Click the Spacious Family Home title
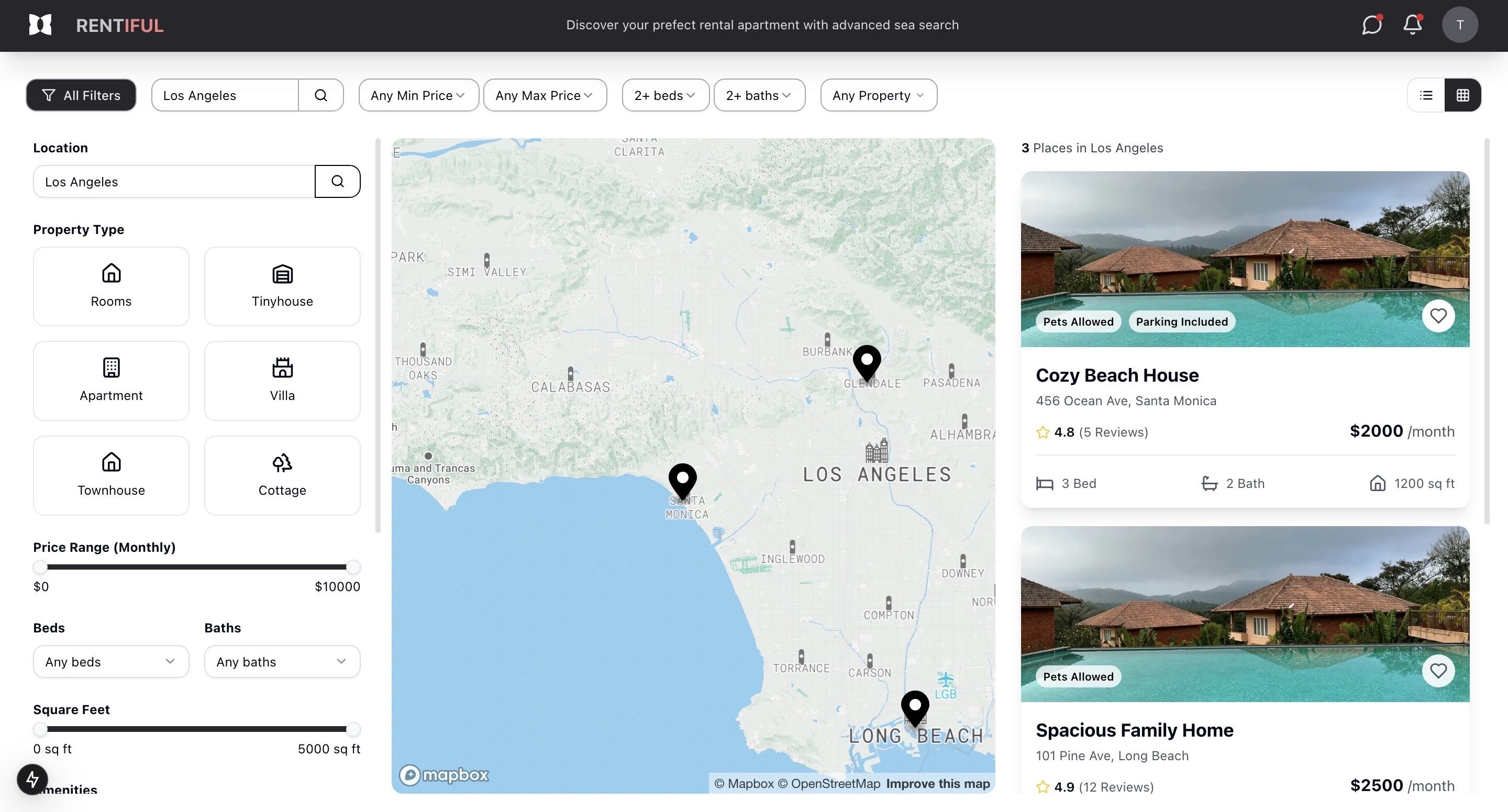Image resolution: width=1508 pixels, height=812 pixels. pyautogui.click(x=1134, y=730)
